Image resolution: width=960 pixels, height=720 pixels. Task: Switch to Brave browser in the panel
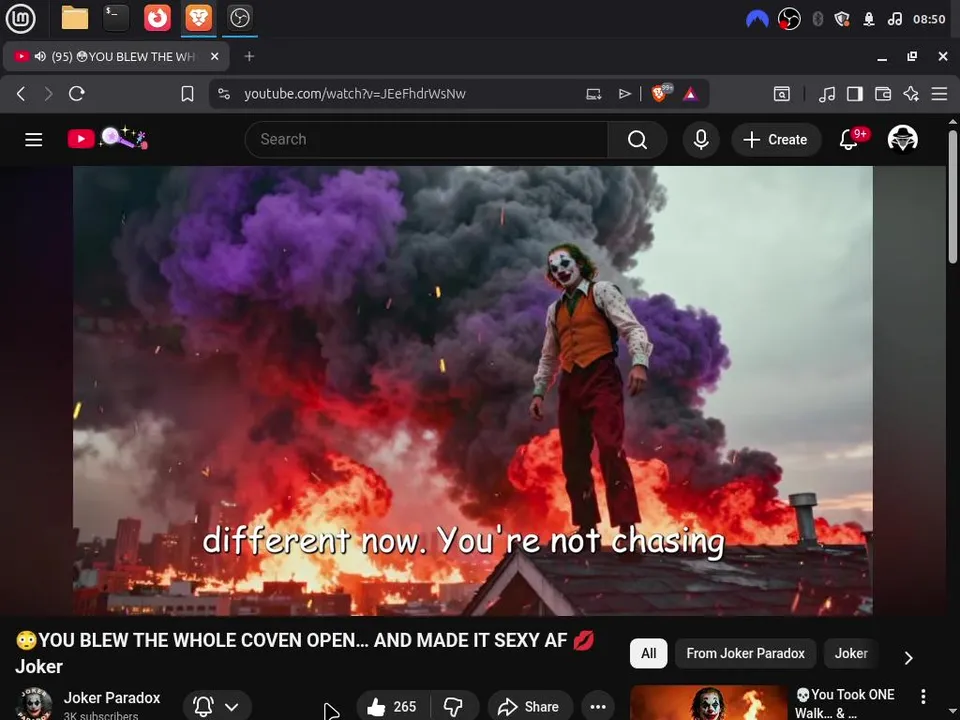[198, 18]
